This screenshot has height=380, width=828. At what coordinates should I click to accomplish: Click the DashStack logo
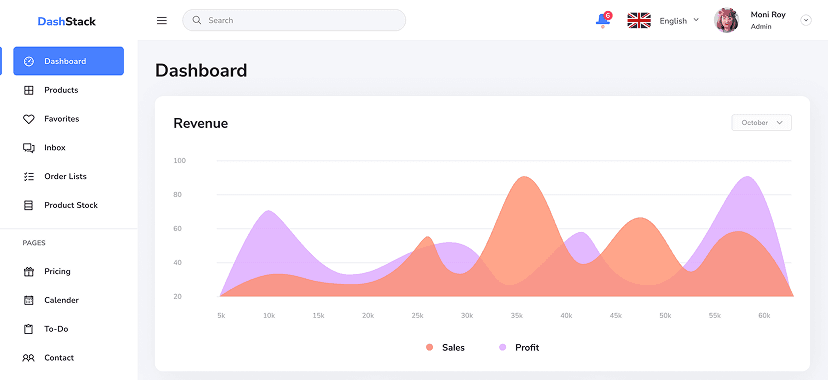tap(67, 22)
